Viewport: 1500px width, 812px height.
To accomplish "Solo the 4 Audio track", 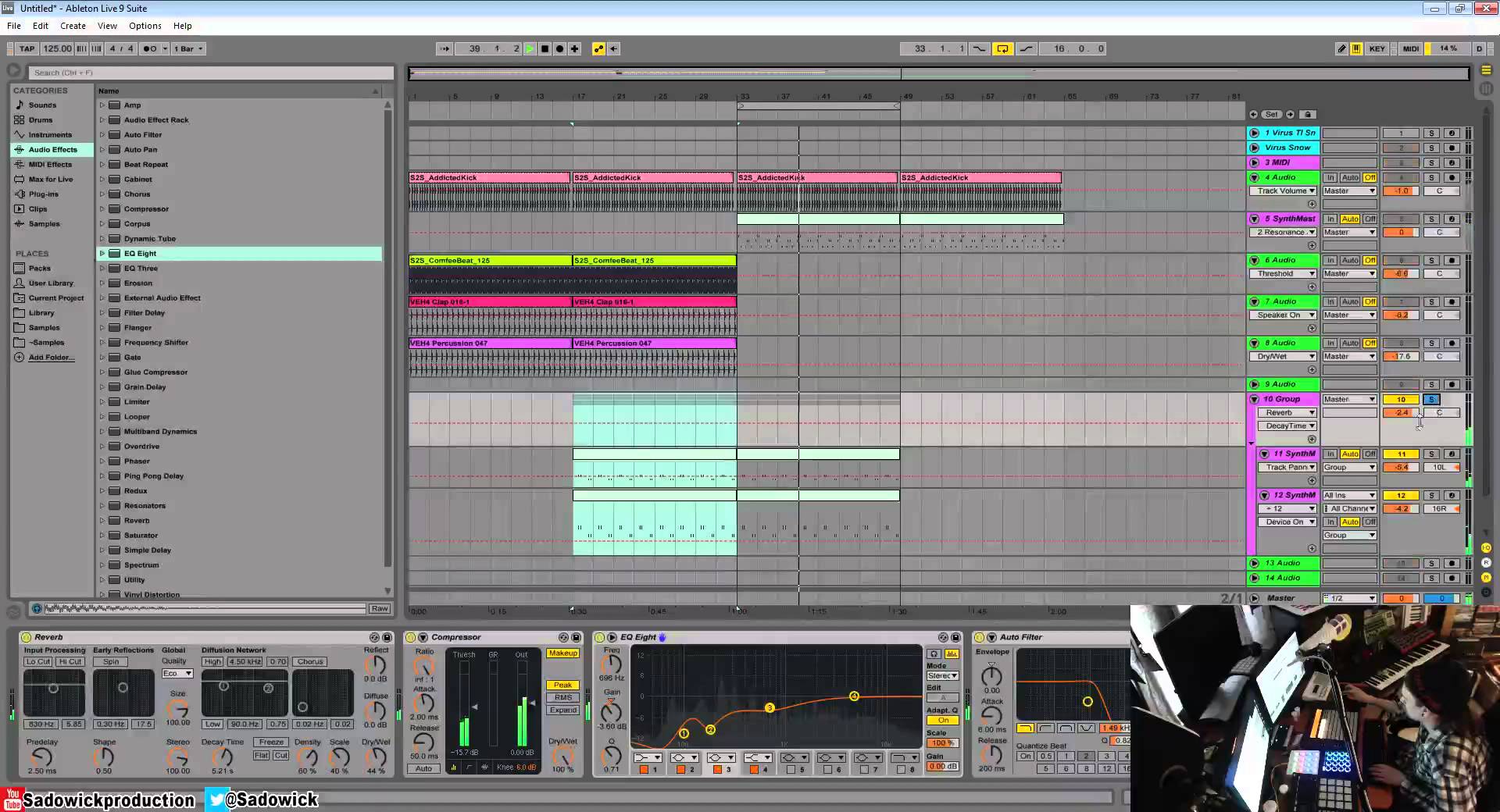I will coord(1431,178).
